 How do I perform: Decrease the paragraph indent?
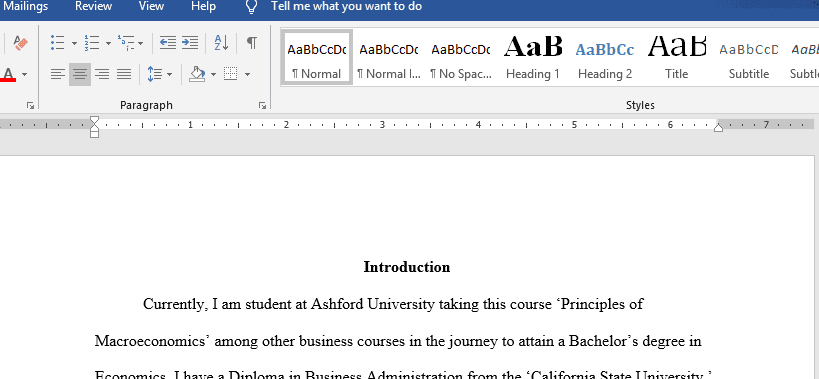coord(168,43)
